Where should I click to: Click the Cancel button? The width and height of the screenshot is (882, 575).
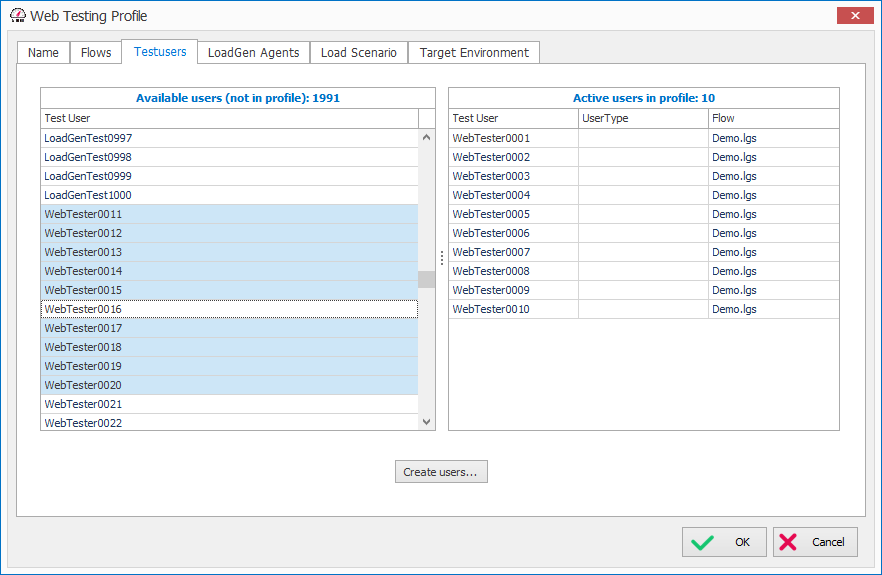815,542
